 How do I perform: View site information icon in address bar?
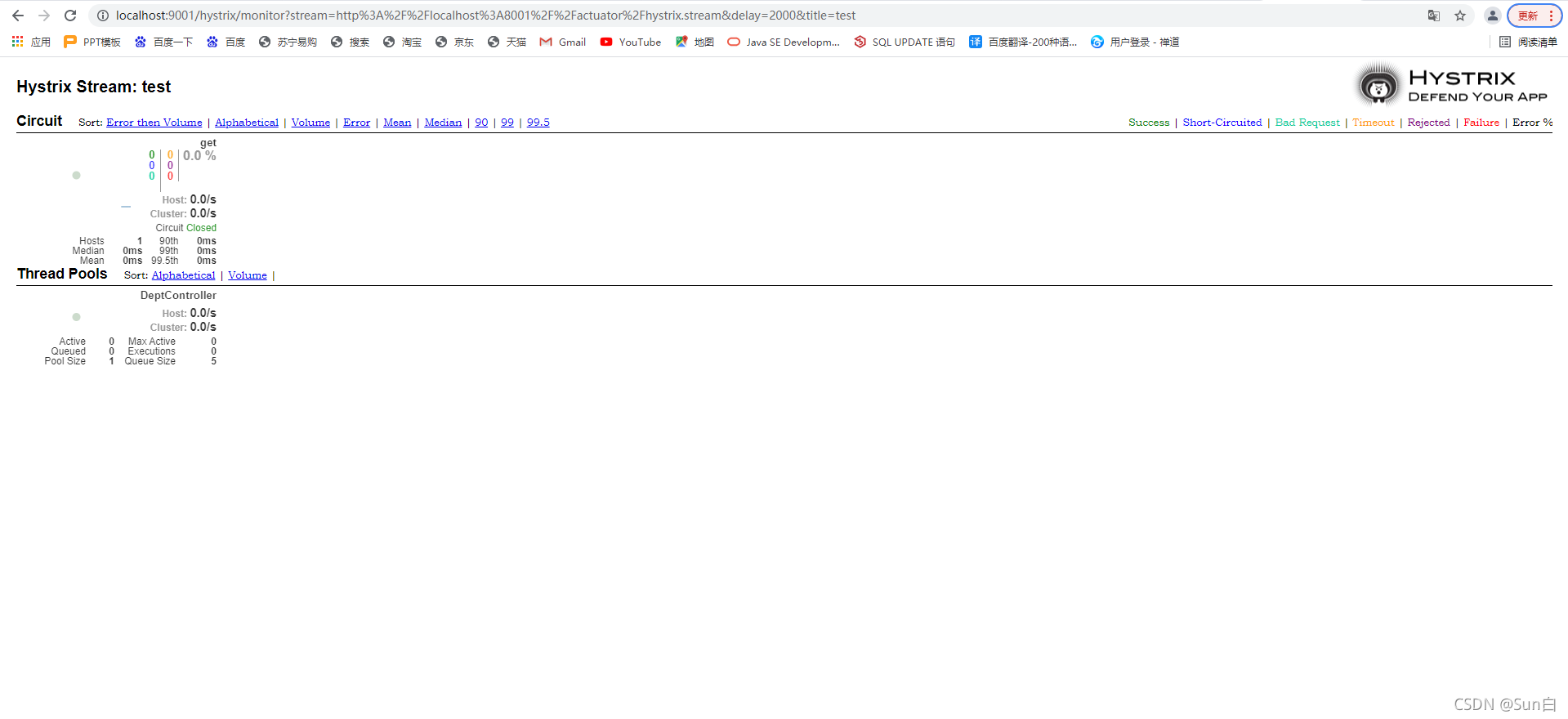(103, 16)
